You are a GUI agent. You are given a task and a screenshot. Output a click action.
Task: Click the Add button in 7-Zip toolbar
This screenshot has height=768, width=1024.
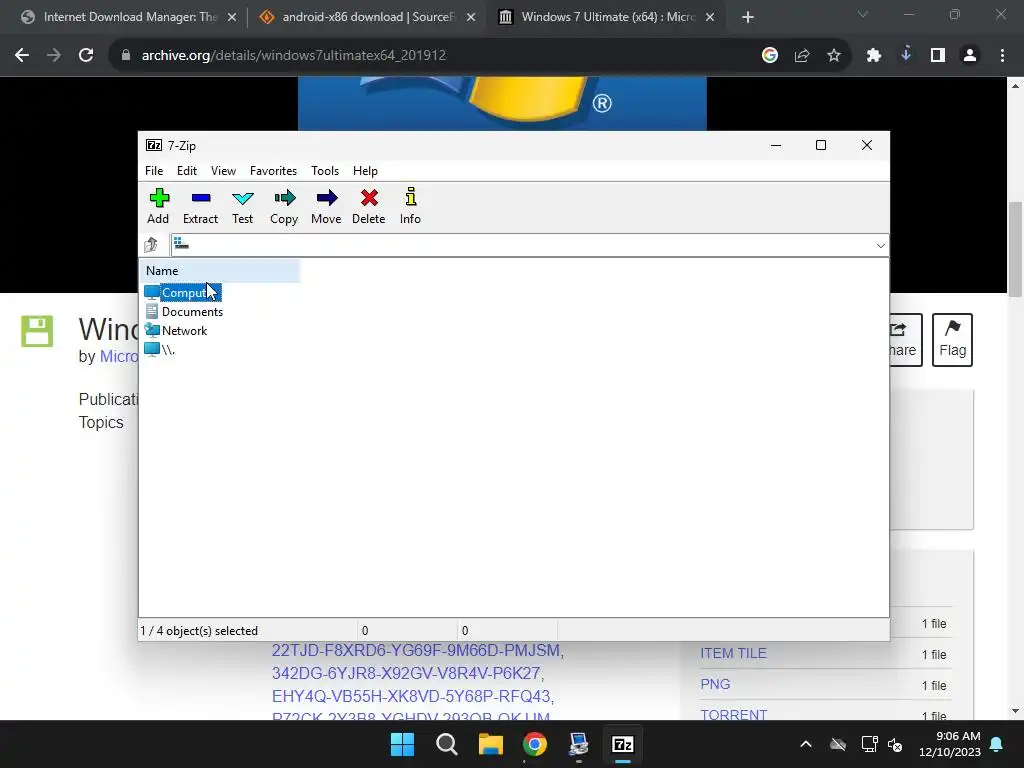158,206
